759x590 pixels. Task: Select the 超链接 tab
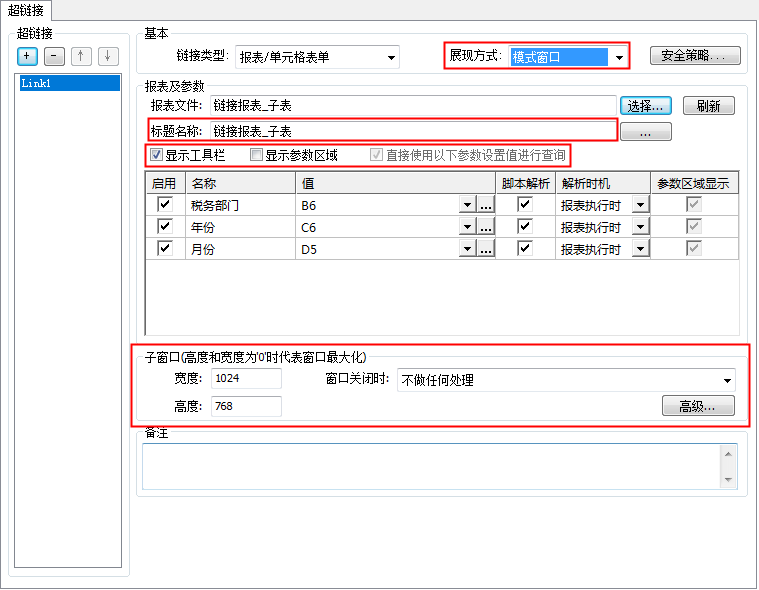[26, 10]
